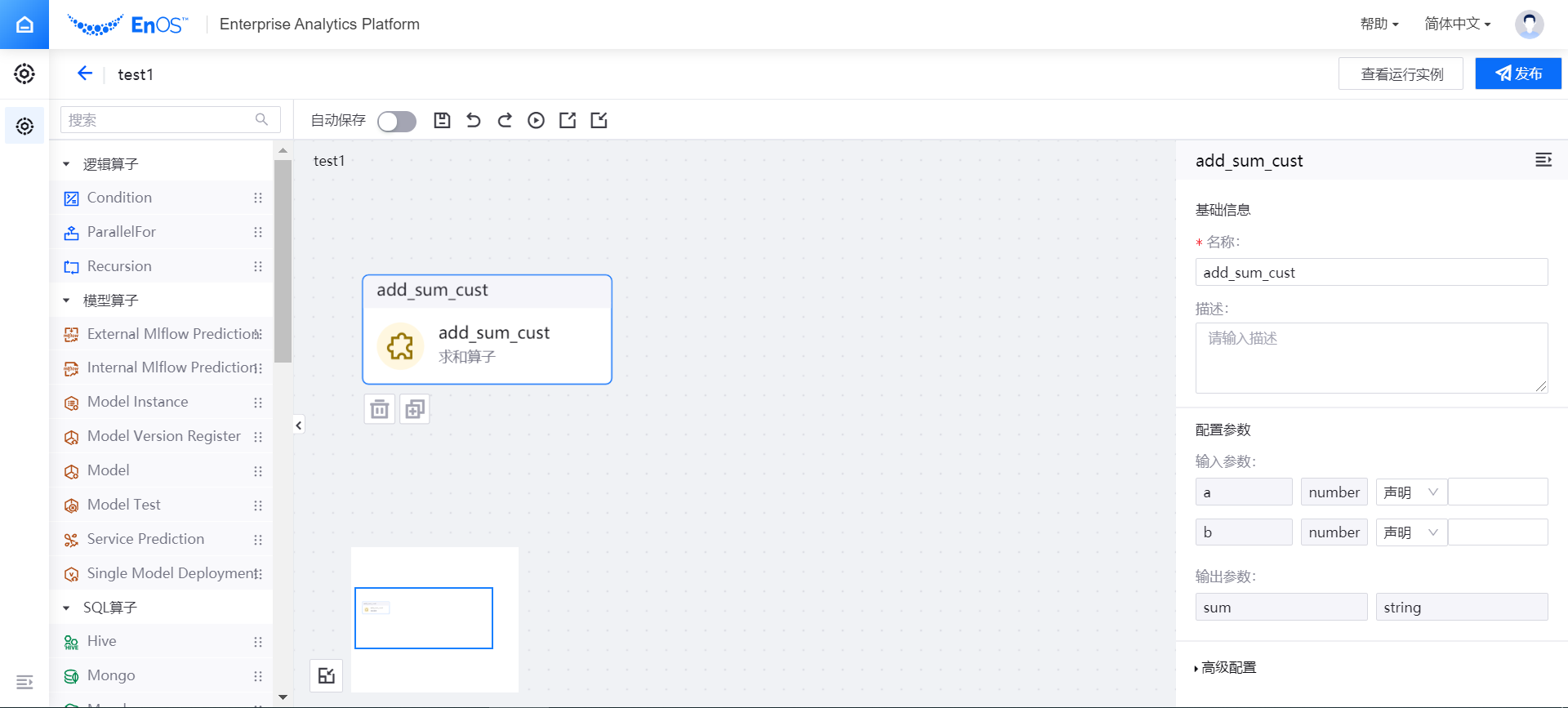Select the Hive operator
Screen dimensions: 1568x708
coord(162,641)
